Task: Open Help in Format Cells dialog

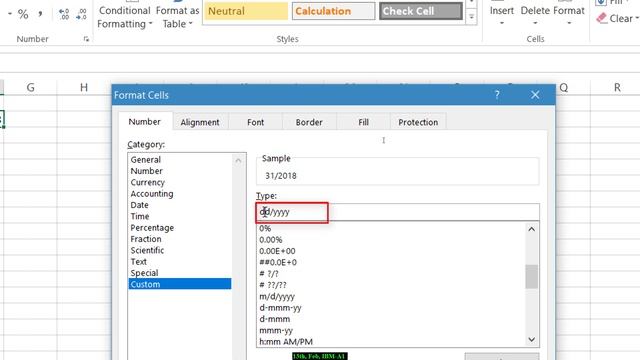Action: tap(497, 95)
